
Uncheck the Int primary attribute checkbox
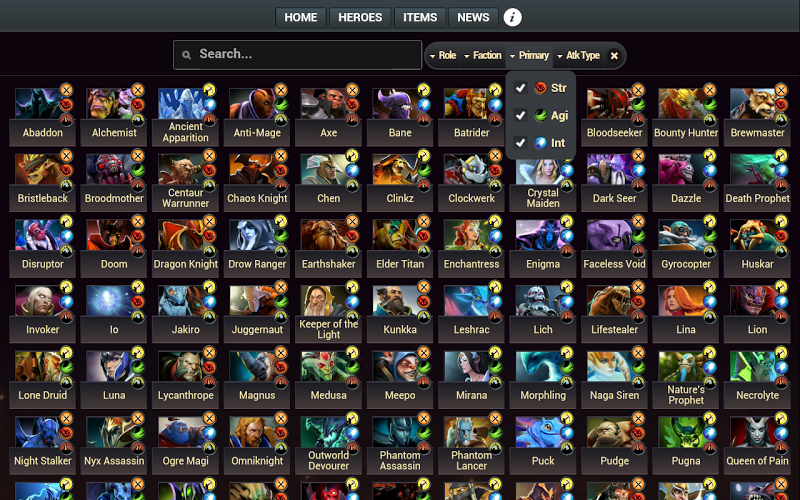pos(520,143)
